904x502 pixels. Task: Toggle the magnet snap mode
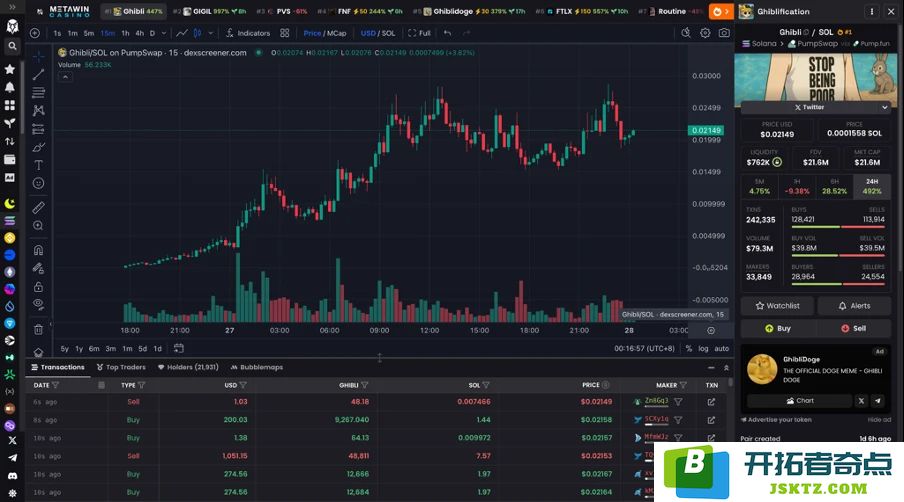point(39,250)
